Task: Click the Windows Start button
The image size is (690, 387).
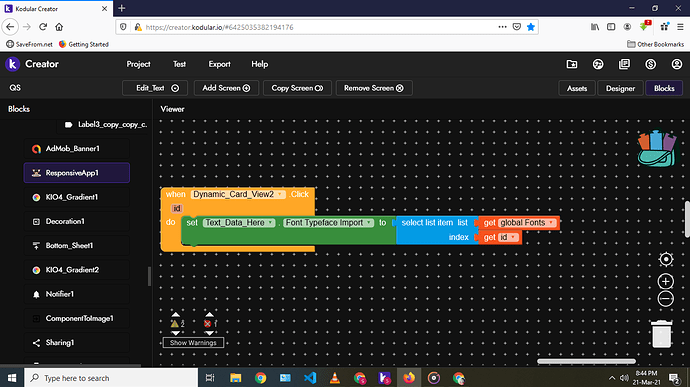Action: (12, 378)
